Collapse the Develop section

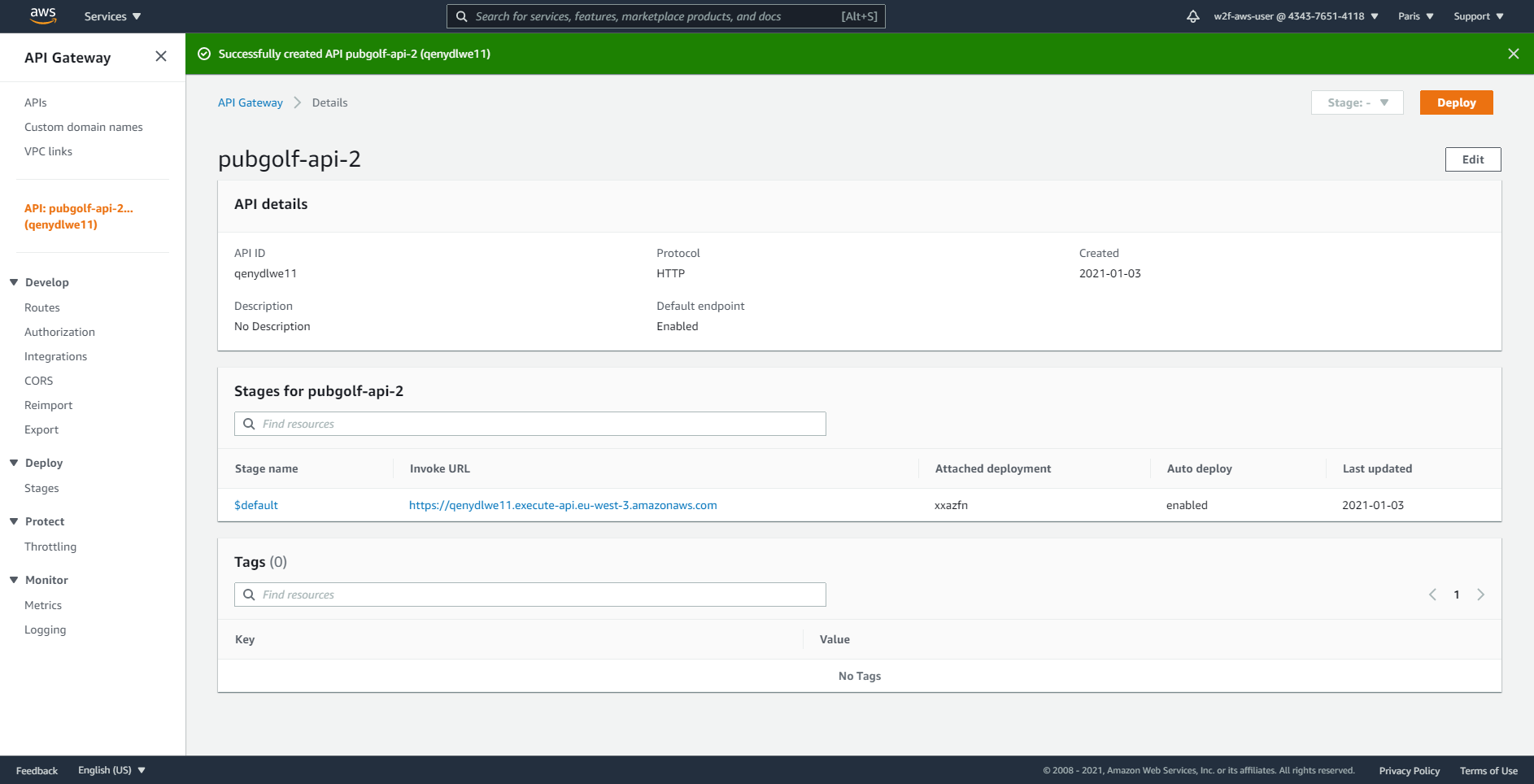pos(14,282)
